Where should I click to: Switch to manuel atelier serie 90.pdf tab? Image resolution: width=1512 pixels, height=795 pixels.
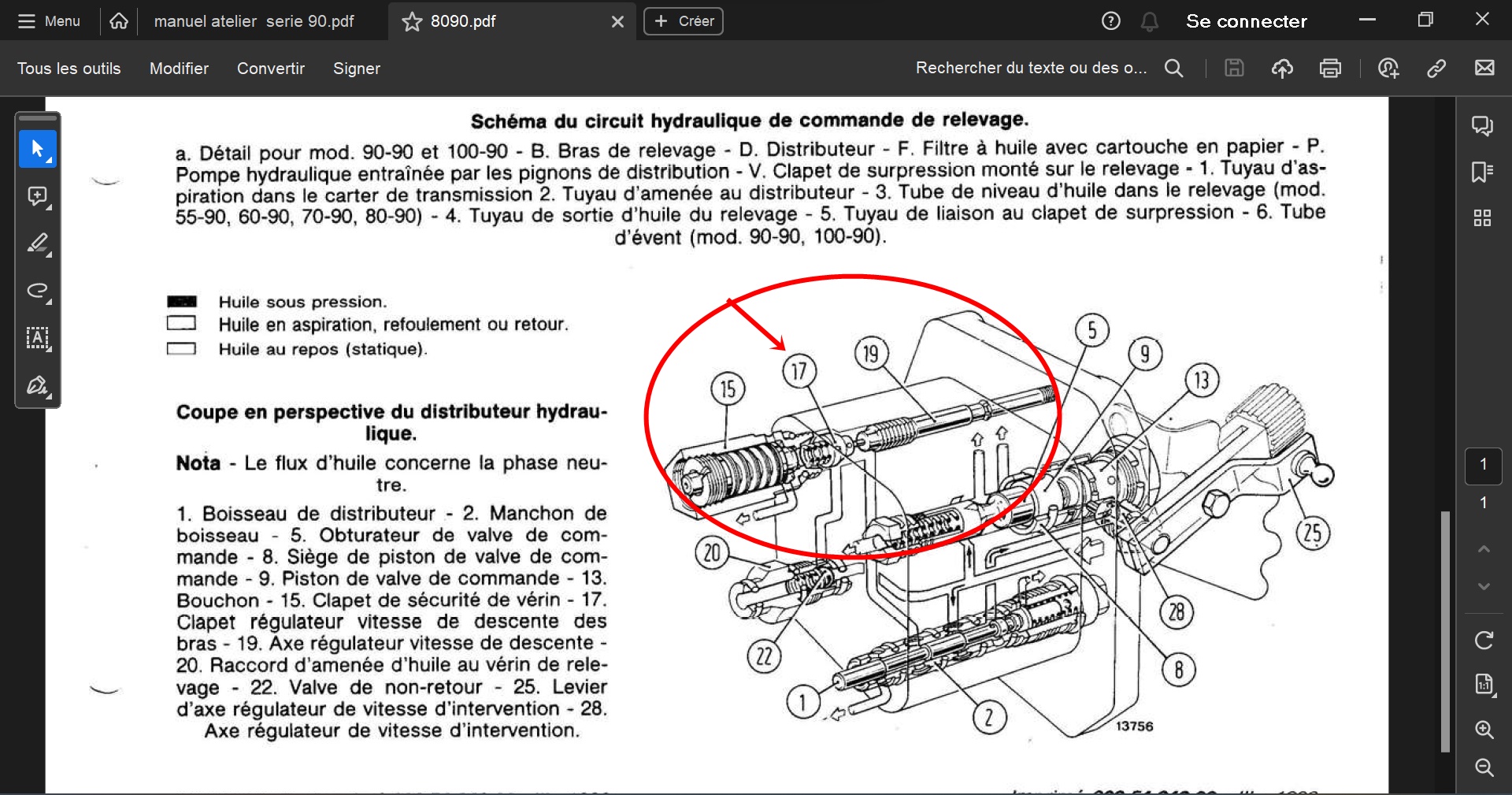pos(254,21)
